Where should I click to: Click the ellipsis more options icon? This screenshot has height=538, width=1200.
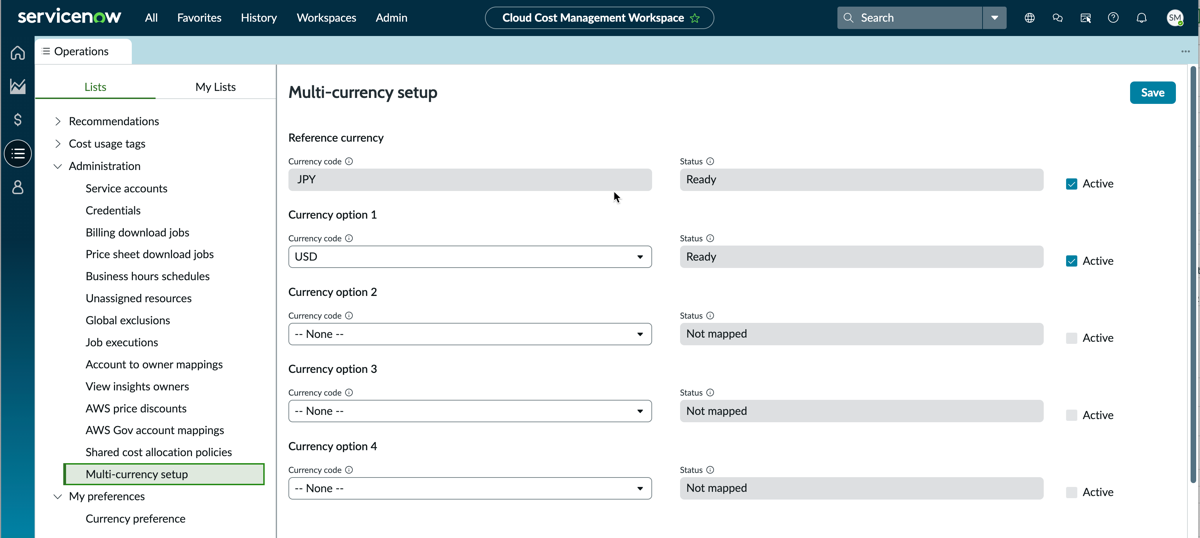[x=1185, y=51]
